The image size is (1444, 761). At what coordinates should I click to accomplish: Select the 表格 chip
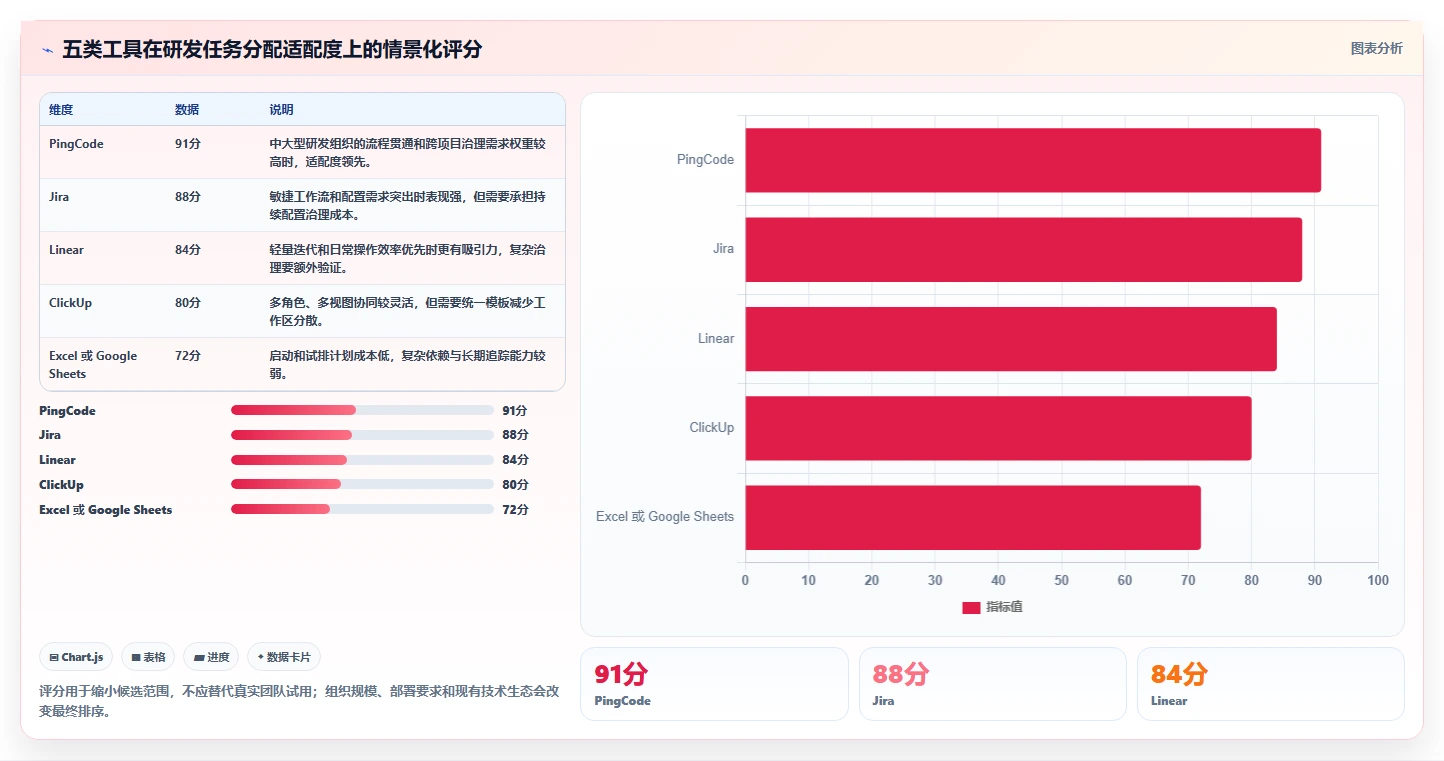(x=148, y=657)
